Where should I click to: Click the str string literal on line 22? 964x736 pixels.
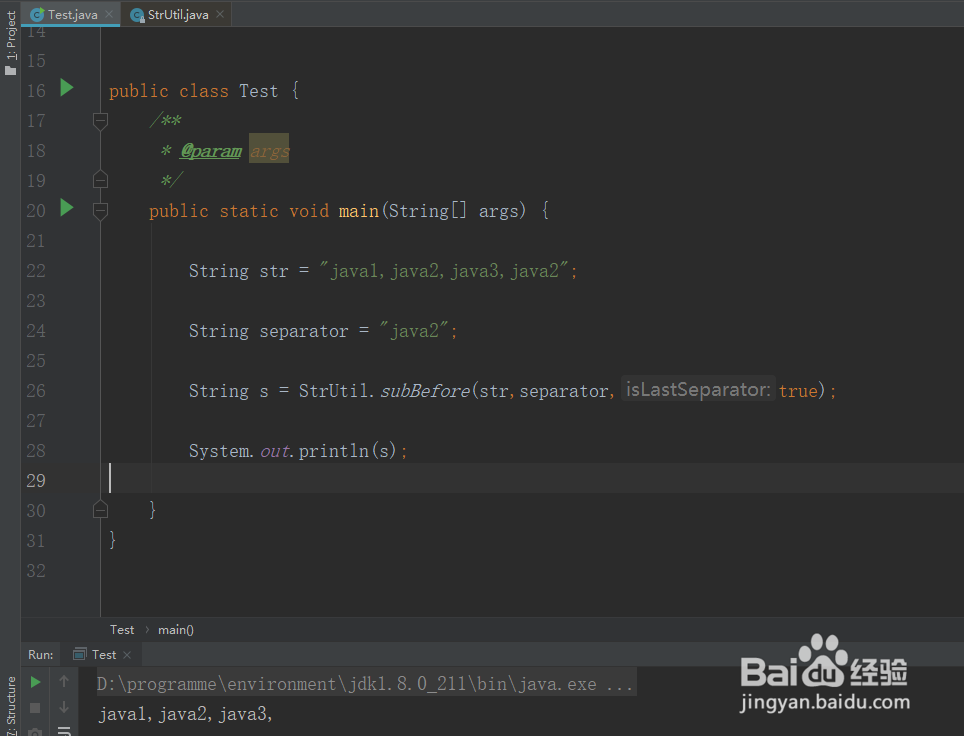pyautogui.click(x=445, y=271)
